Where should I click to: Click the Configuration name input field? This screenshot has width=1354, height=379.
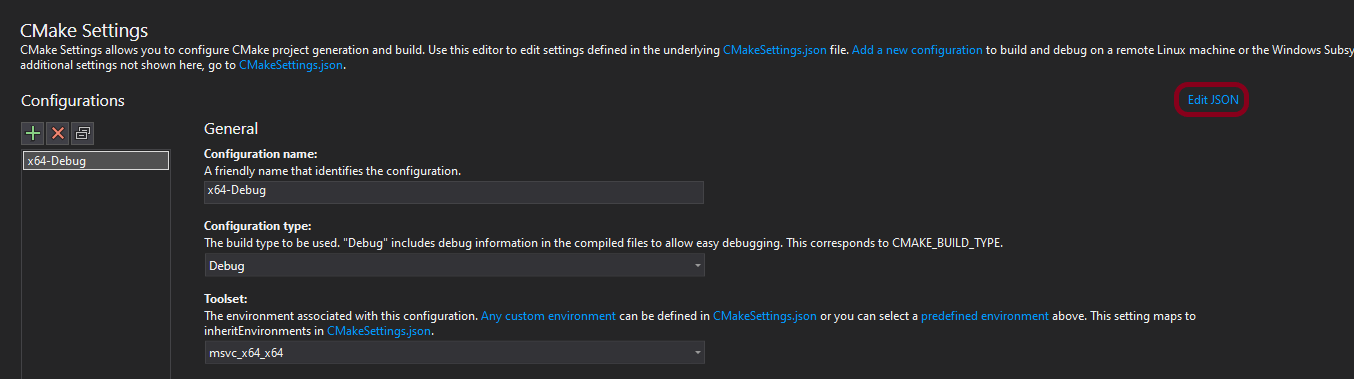click(454, 192)
